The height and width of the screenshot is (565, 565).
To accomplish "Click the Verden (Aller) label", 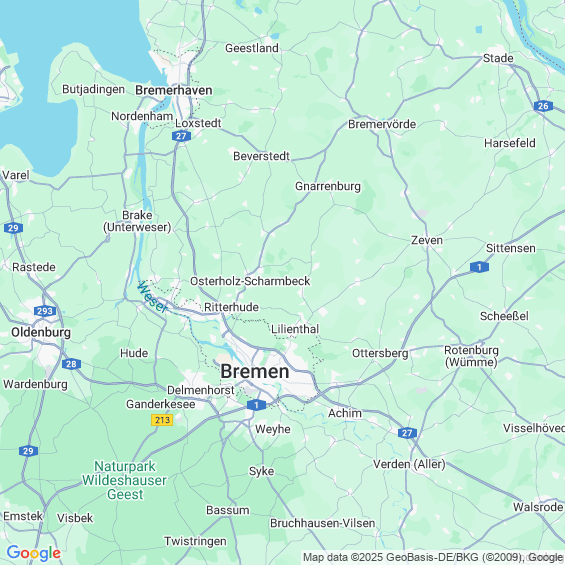I will tap(409, 464).
